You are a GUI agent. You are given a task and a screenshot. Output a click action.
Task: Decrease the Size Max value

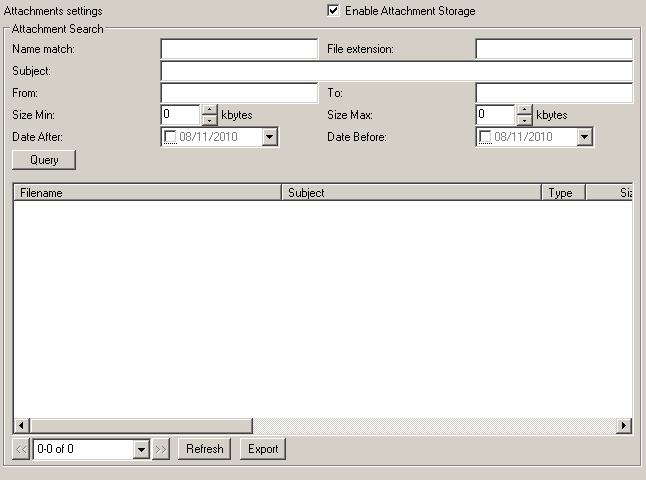pyautogui.click(x=525, y=120)
